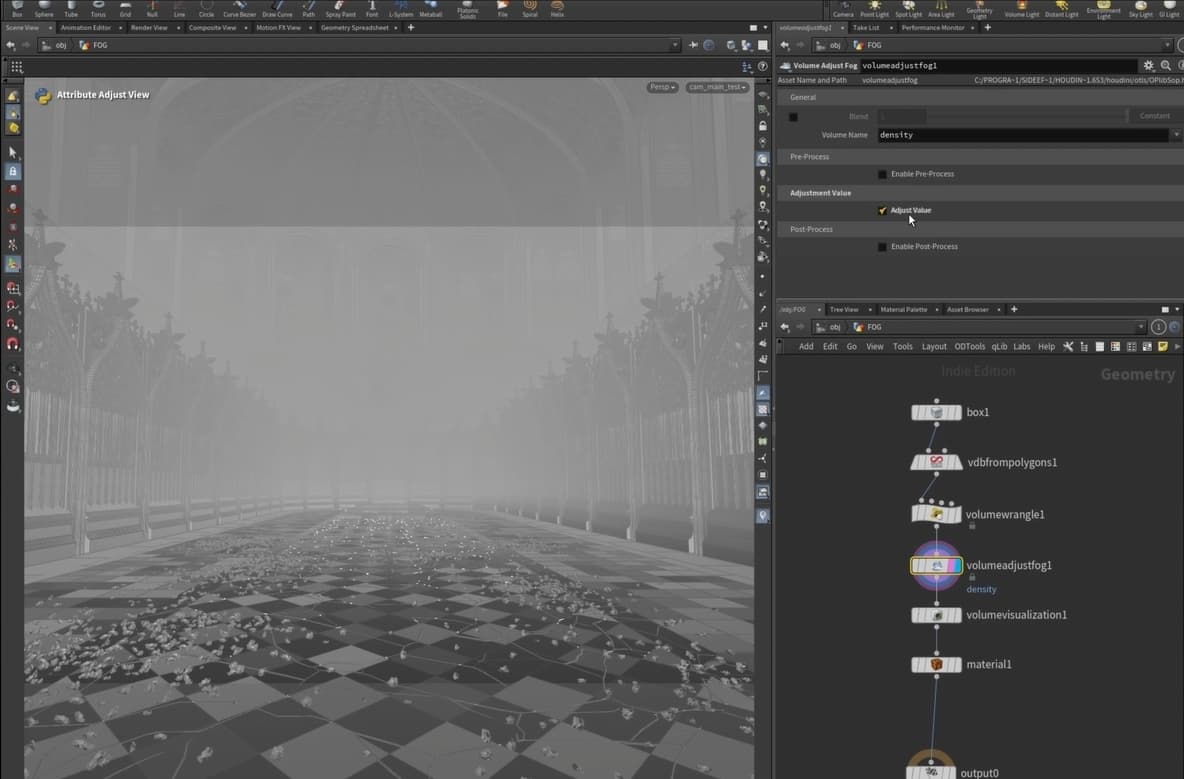
Task: Click the Point Light shelf tool
Action: [x=875, y=8]
